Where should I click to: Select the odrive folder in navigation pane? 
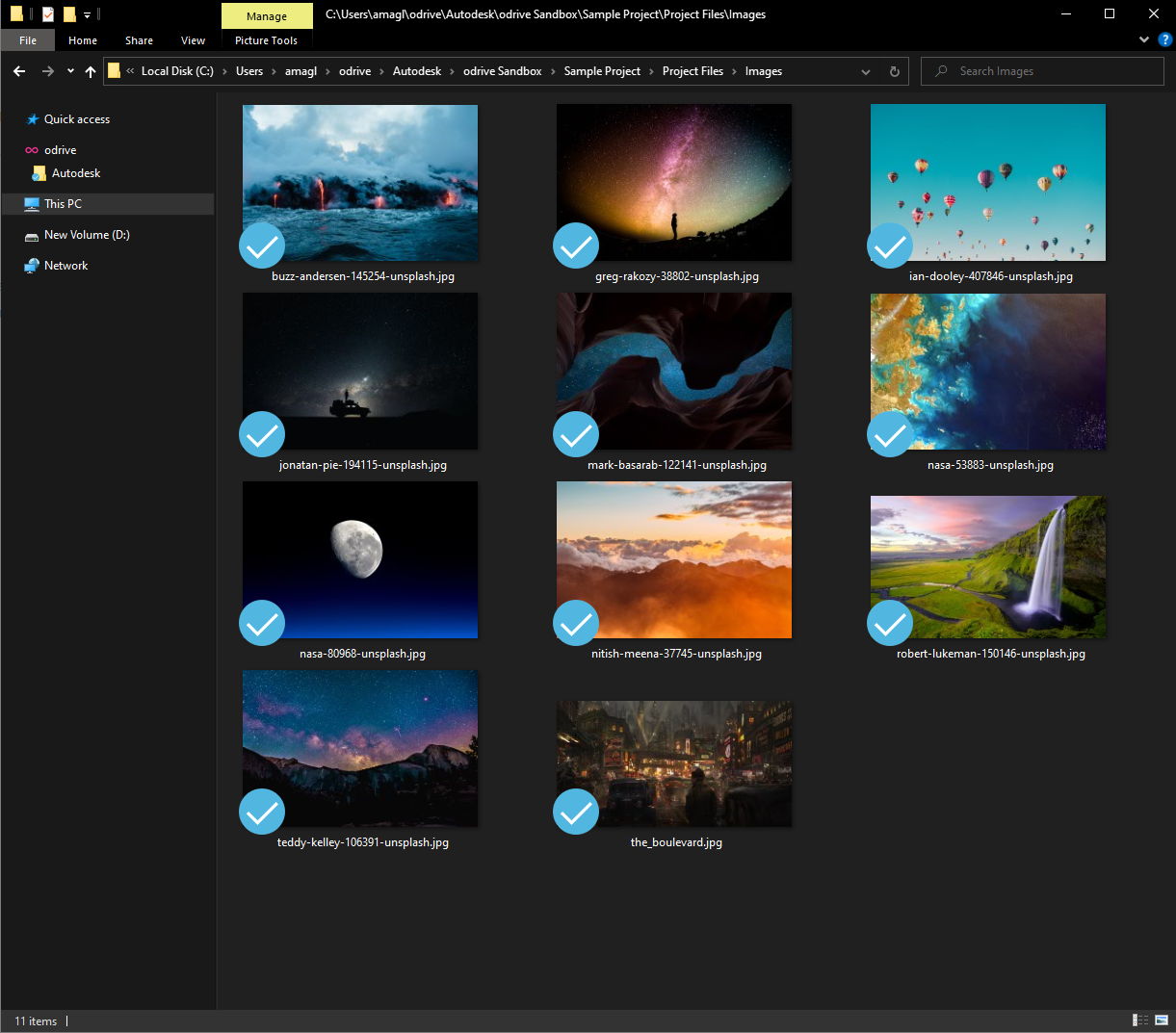click(60, 150)
